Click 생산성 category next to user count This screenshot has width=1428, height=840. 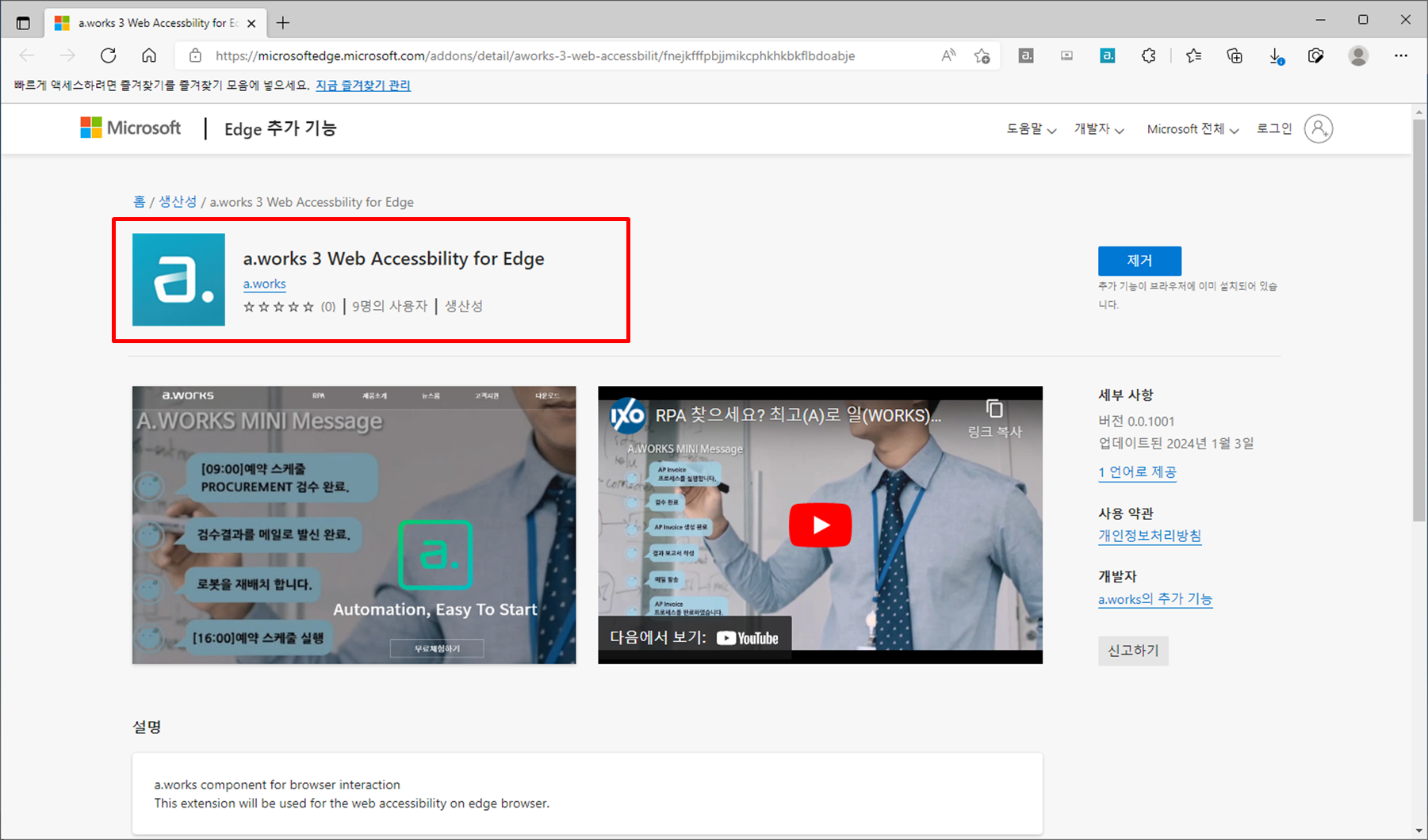(x=464, y=306)
